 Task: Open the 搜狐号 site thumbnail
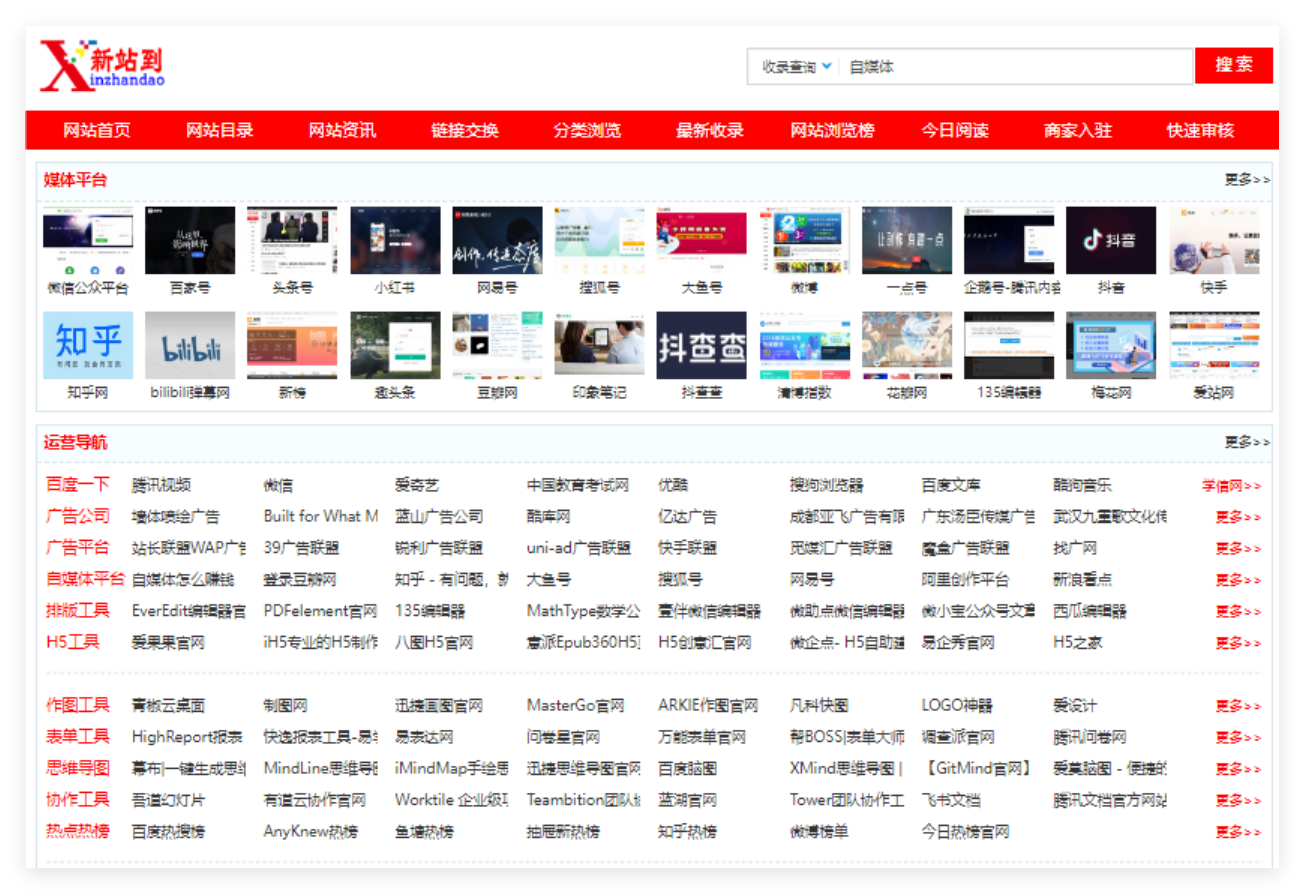pyautogui.click(x=599, y=240)
